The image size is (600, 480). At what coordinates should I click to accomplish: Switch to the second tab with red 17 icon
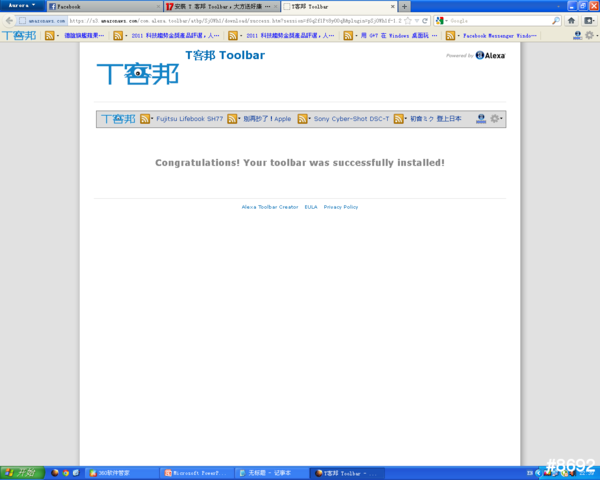pos(222,7)
